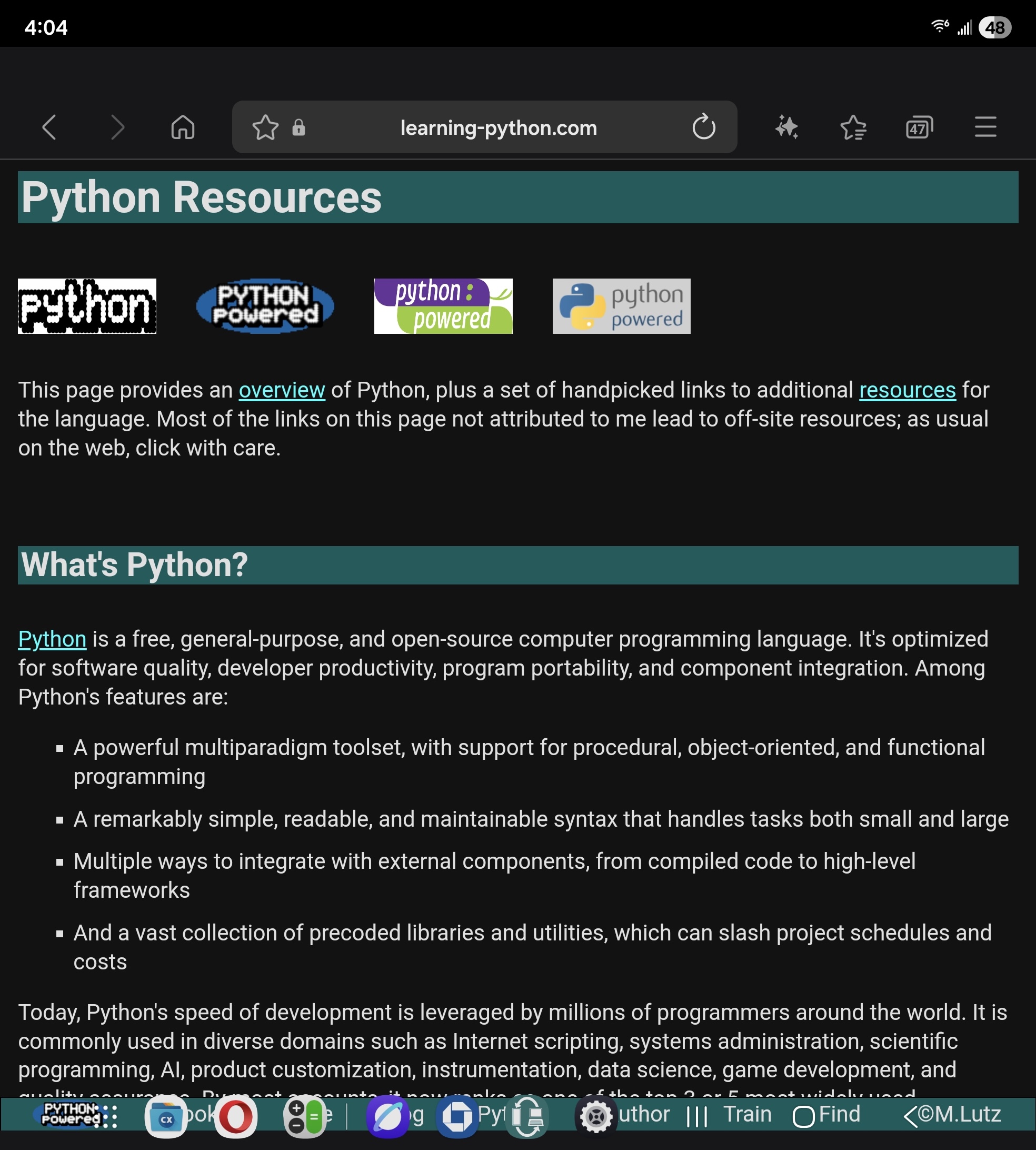This screenshot has width=1036, height=1150.
Task: Open the settings gear app in dock
Action: pos(595,1117)
